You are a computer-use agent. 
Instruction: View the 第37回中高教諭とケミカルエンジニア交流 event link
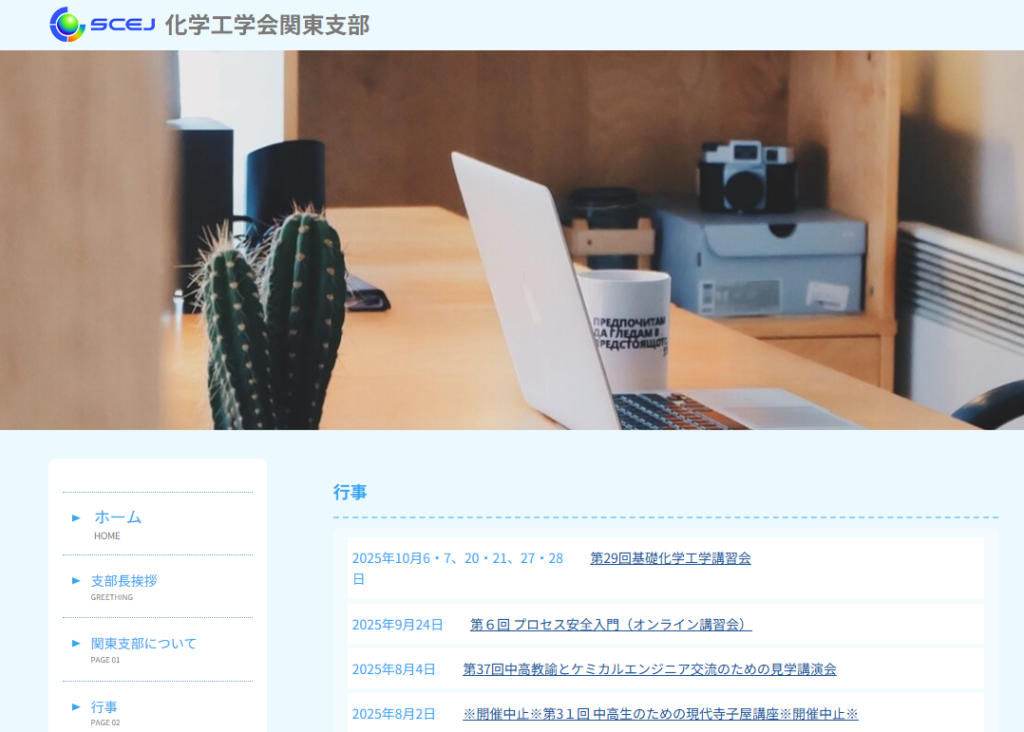pyautogui.click(x=649, y=669)
